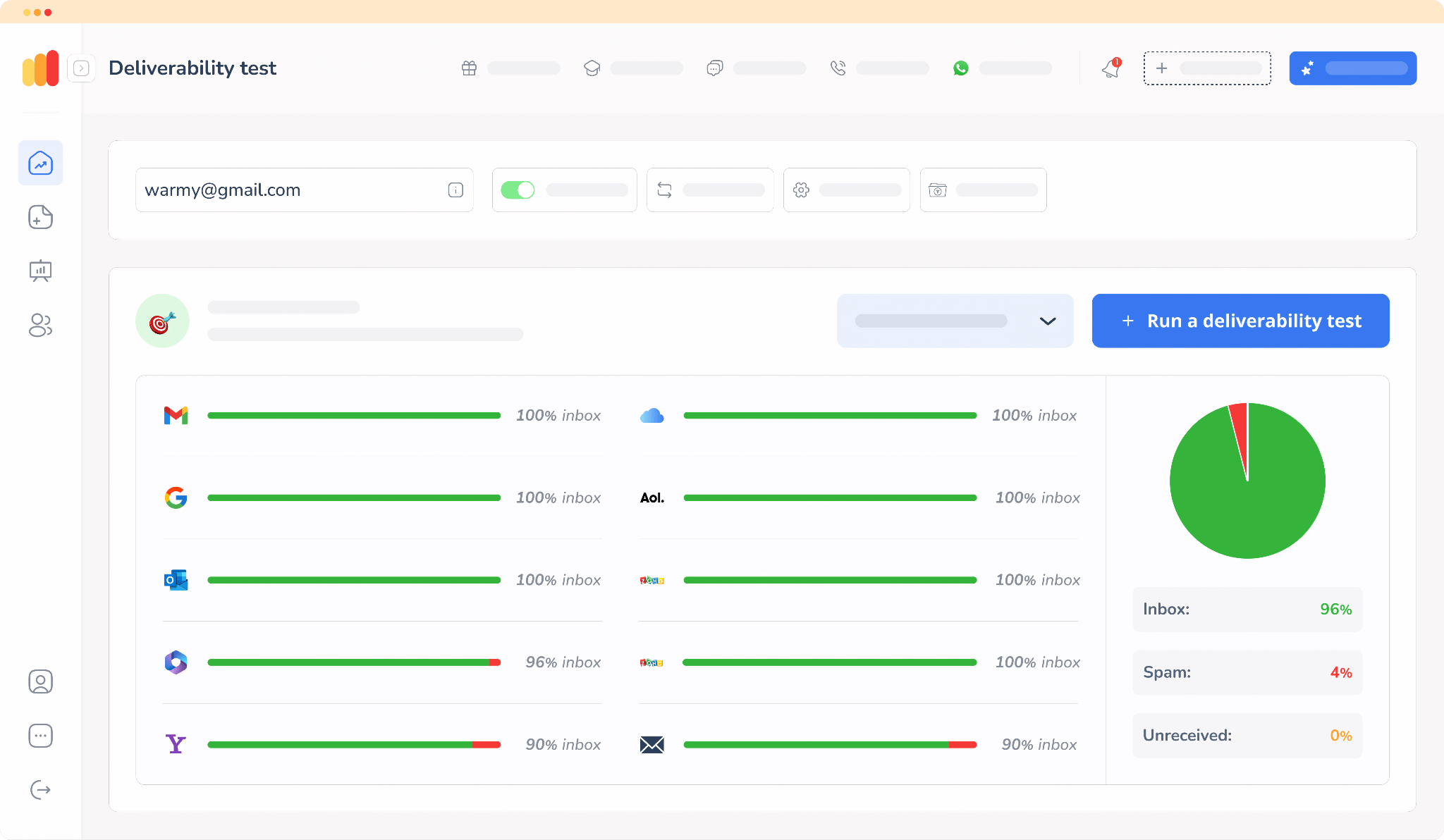Click the logout arrow sidebar icon
This screenshot has width=1444, height=840.
(x=40, y=790)
